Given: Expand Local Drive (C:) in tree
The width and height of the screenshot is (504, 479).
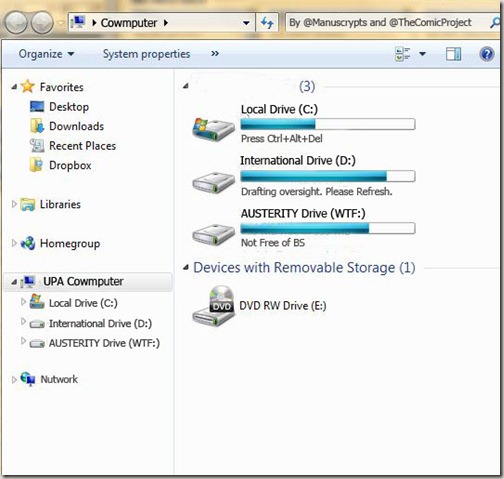Looking at the screenshot, I should coord(23,302).
